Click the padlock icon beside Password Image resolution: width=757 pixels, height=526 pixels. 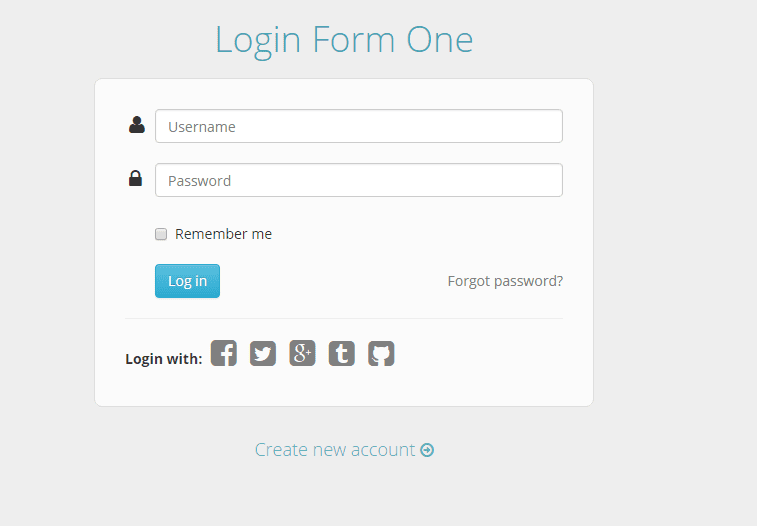[x=135, y=179]
